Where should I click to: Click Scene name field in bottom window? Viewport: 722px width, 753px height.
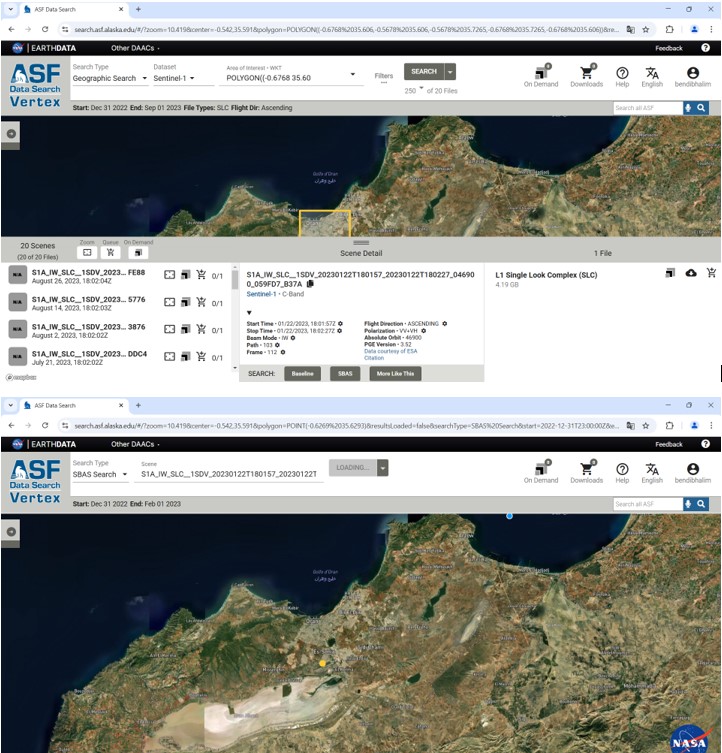pos(229,474)
